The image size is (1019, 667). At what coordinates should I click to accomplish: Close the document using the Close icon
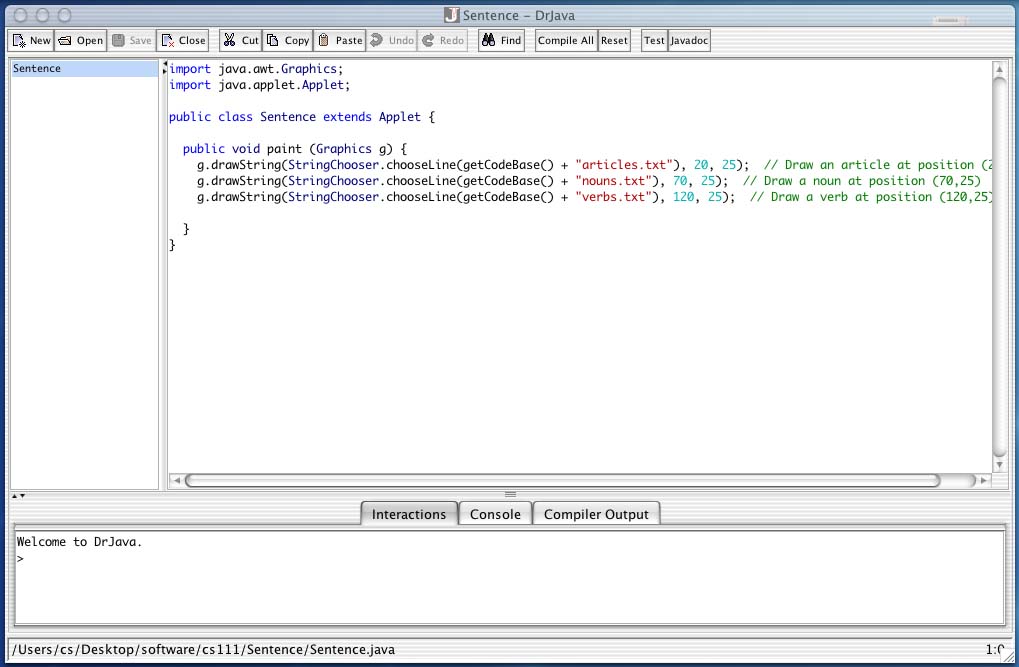coord(168,41)
